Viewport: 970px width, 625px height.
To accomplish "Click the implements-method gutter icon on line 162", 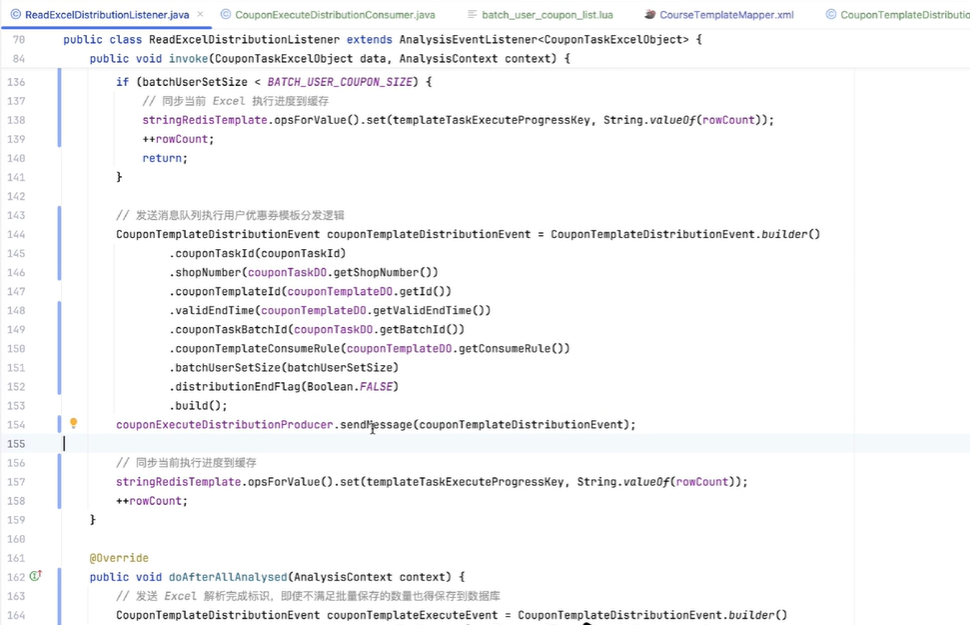I will (35, 577).
